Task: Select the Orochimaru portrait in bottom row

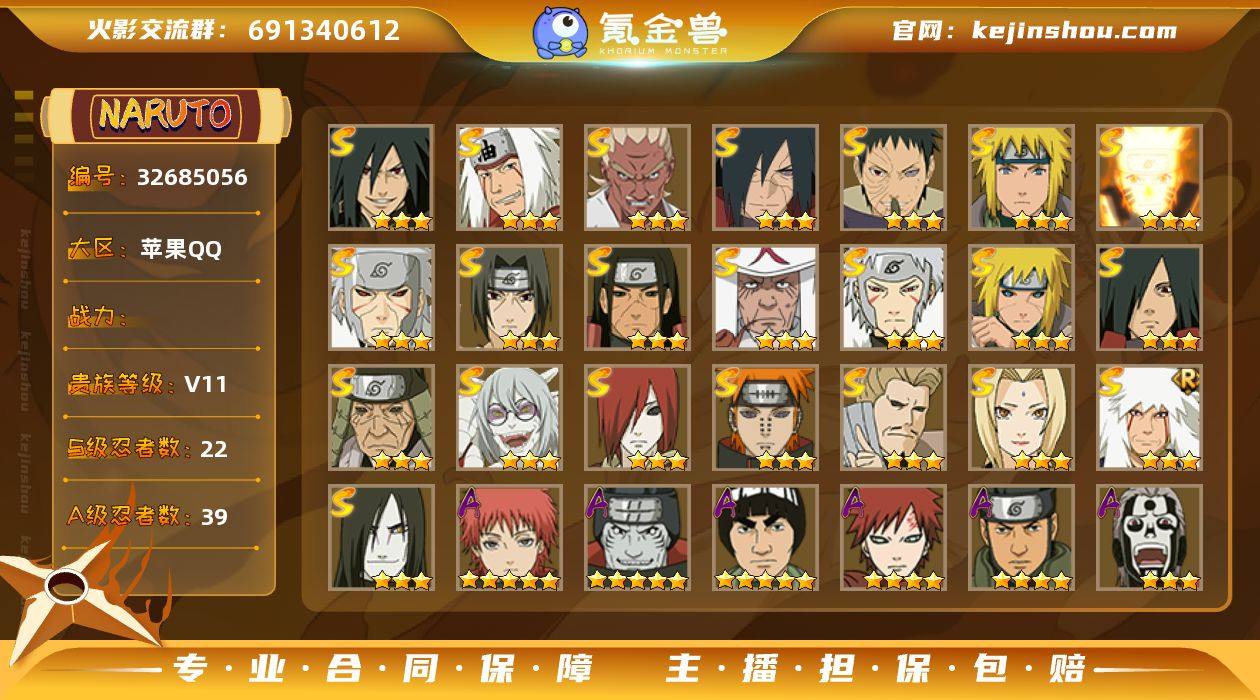Action: click(x=382, y=538)
